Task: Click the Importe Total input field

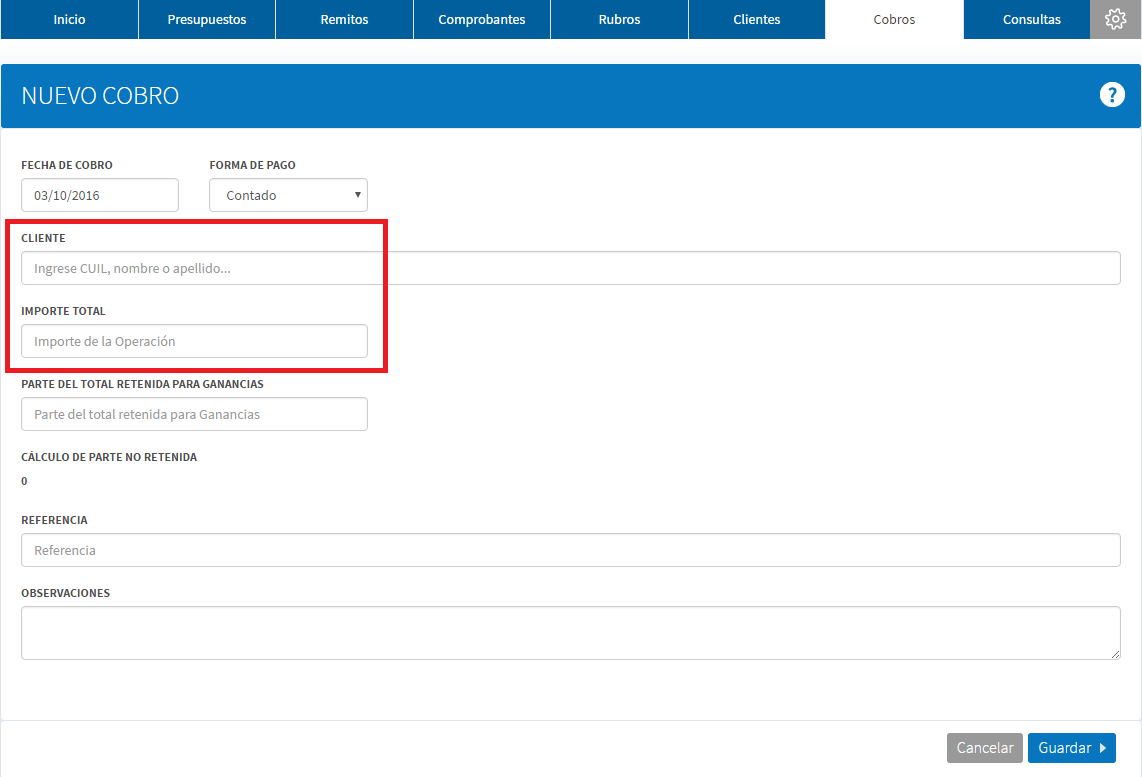Action: point(194,341)
